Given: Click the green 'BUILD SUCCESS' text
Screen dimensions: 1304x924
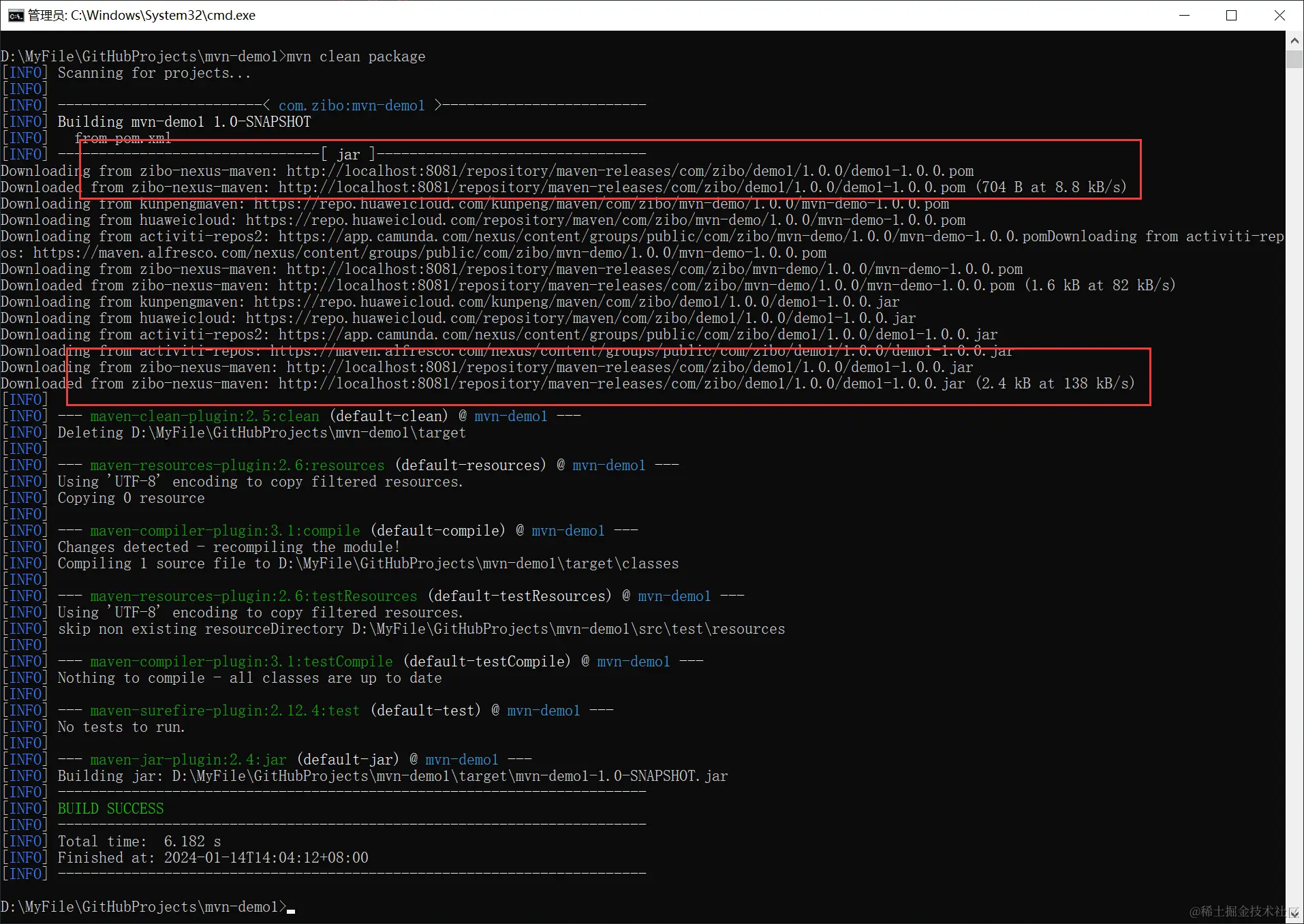Looking at the screenshot, I should pyautogui.click(x=110, y=809).
